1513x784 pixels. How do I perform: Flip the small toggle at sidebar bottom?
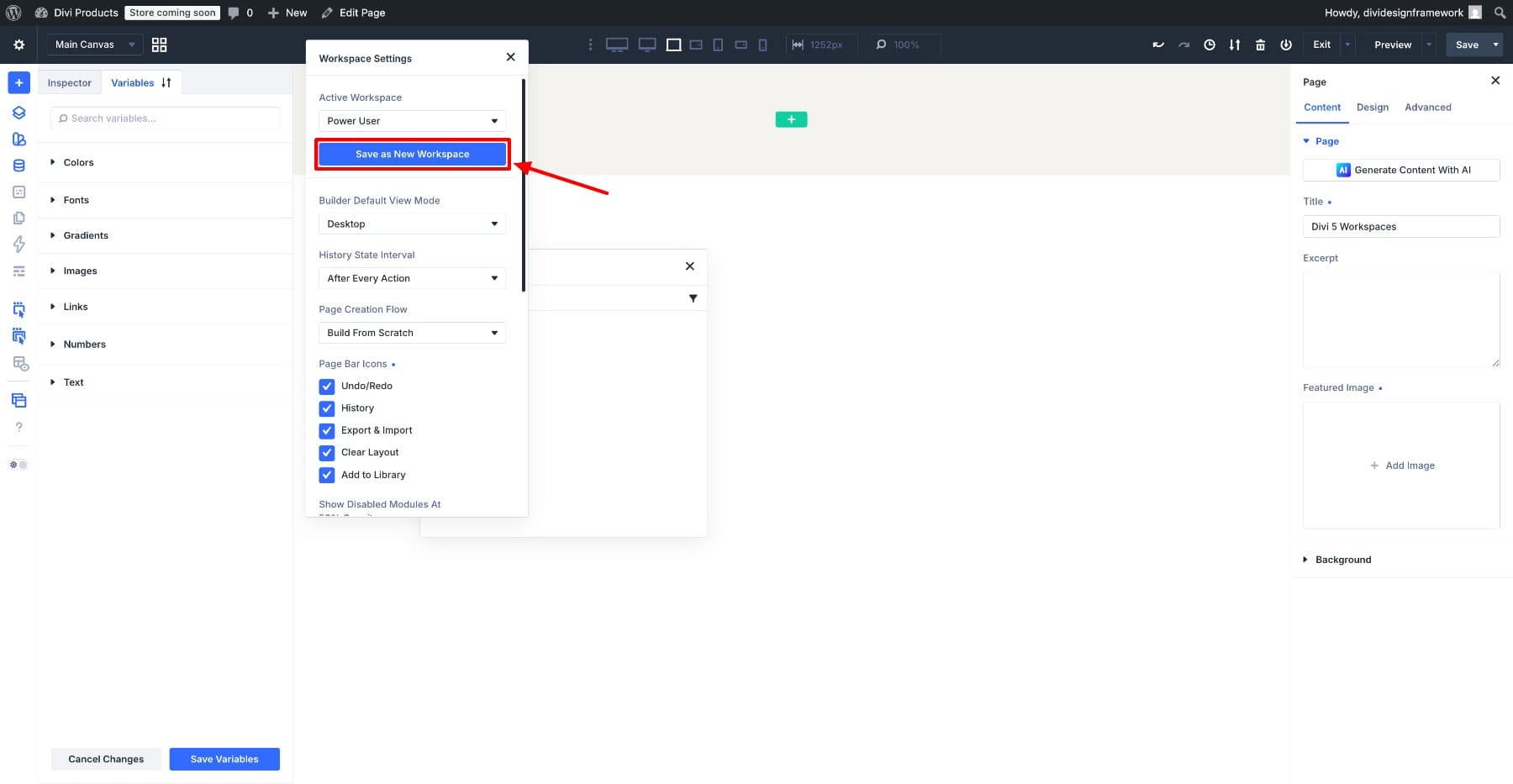click(x=18, y=465)
